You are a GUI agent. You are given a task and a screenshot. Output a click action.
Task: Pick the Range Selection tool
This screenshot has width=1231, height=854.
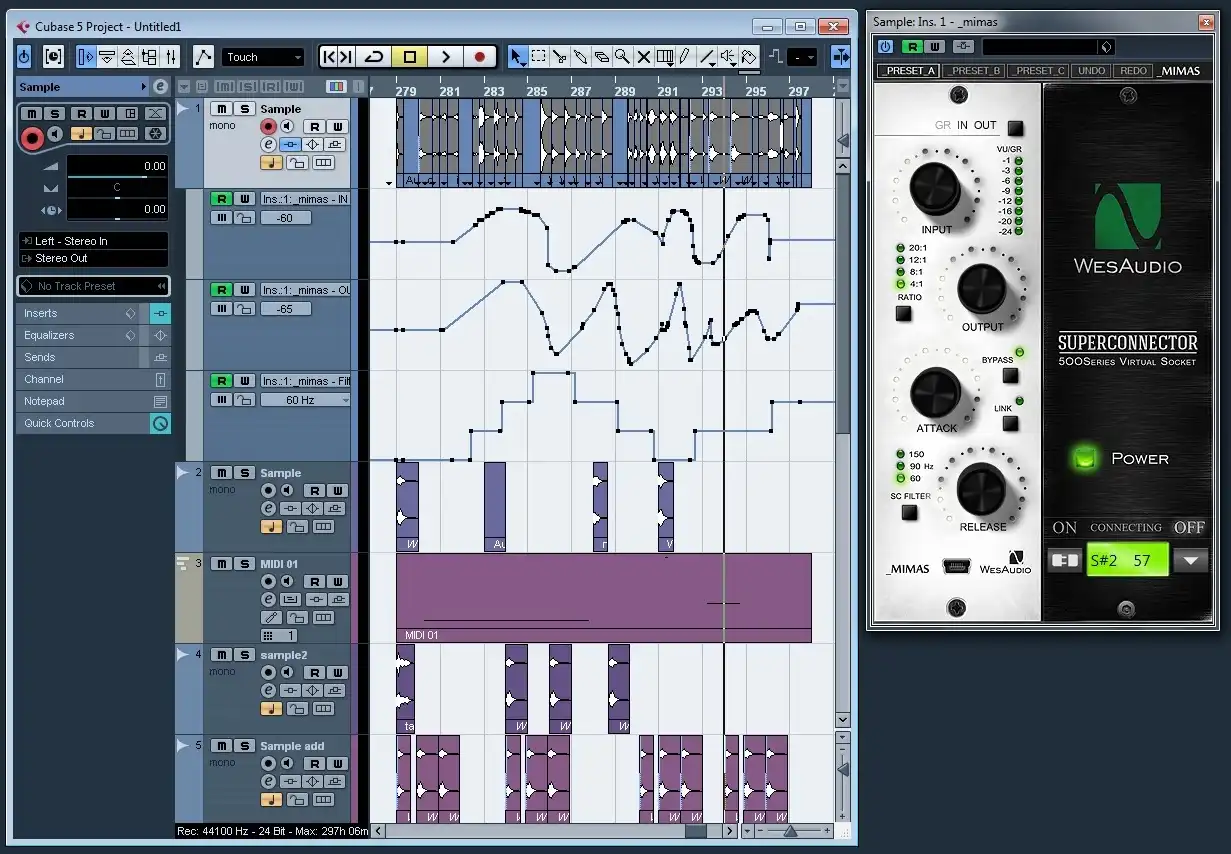click(x=538, y=57)
